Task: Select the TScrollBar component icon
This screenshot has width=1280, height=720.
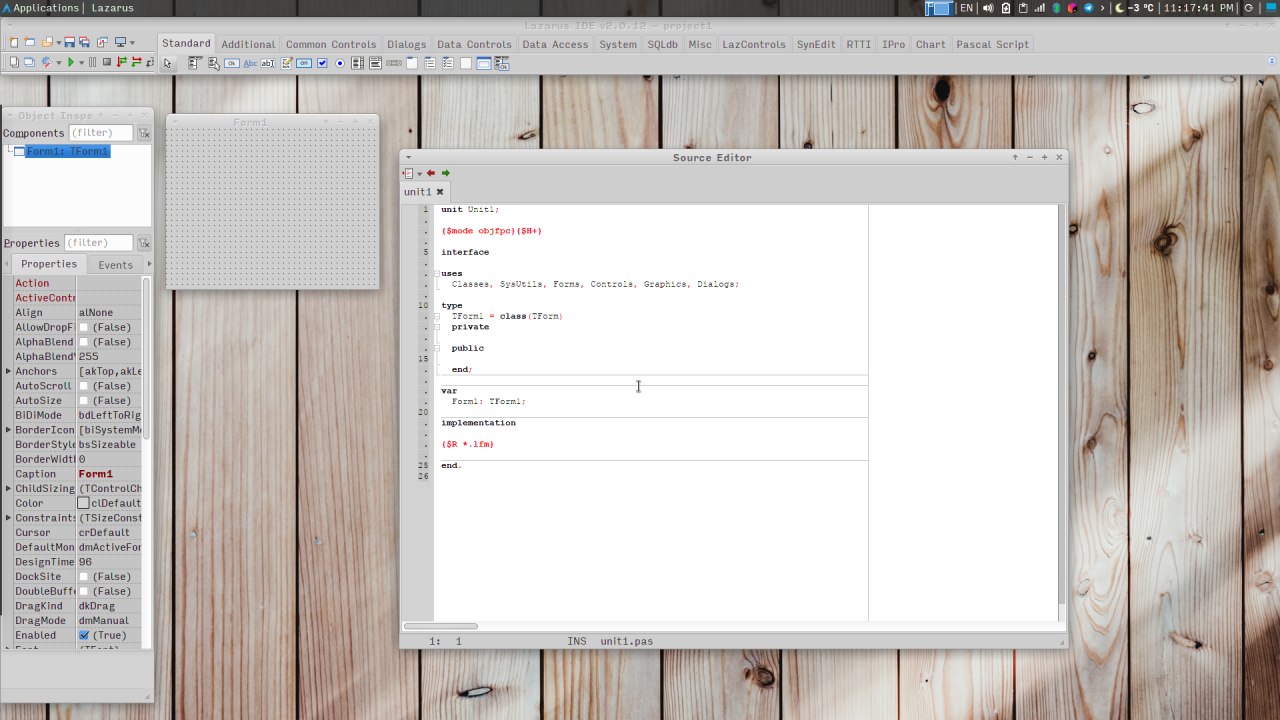Action: click(x=394, y=63)
